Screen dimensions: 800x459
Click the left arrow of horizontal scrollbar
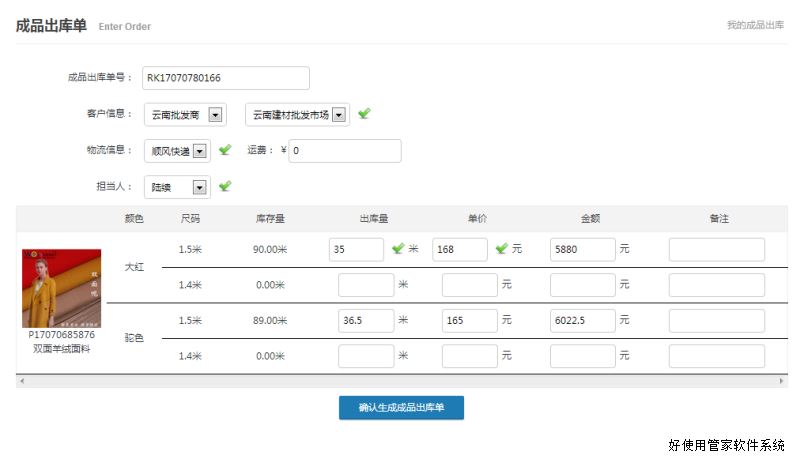[21, 381]
